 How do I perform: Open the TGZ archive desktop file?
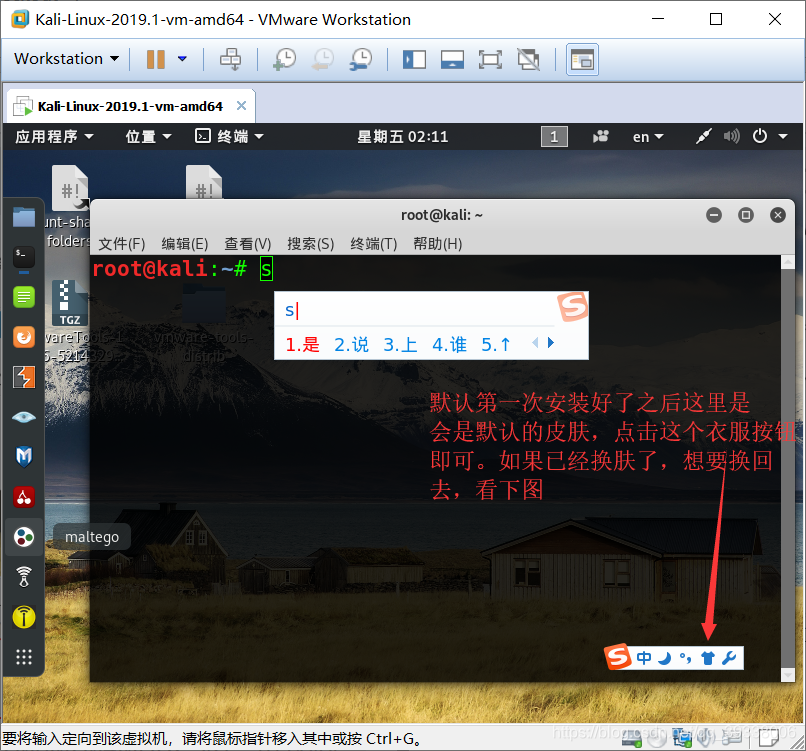(69, 303)
